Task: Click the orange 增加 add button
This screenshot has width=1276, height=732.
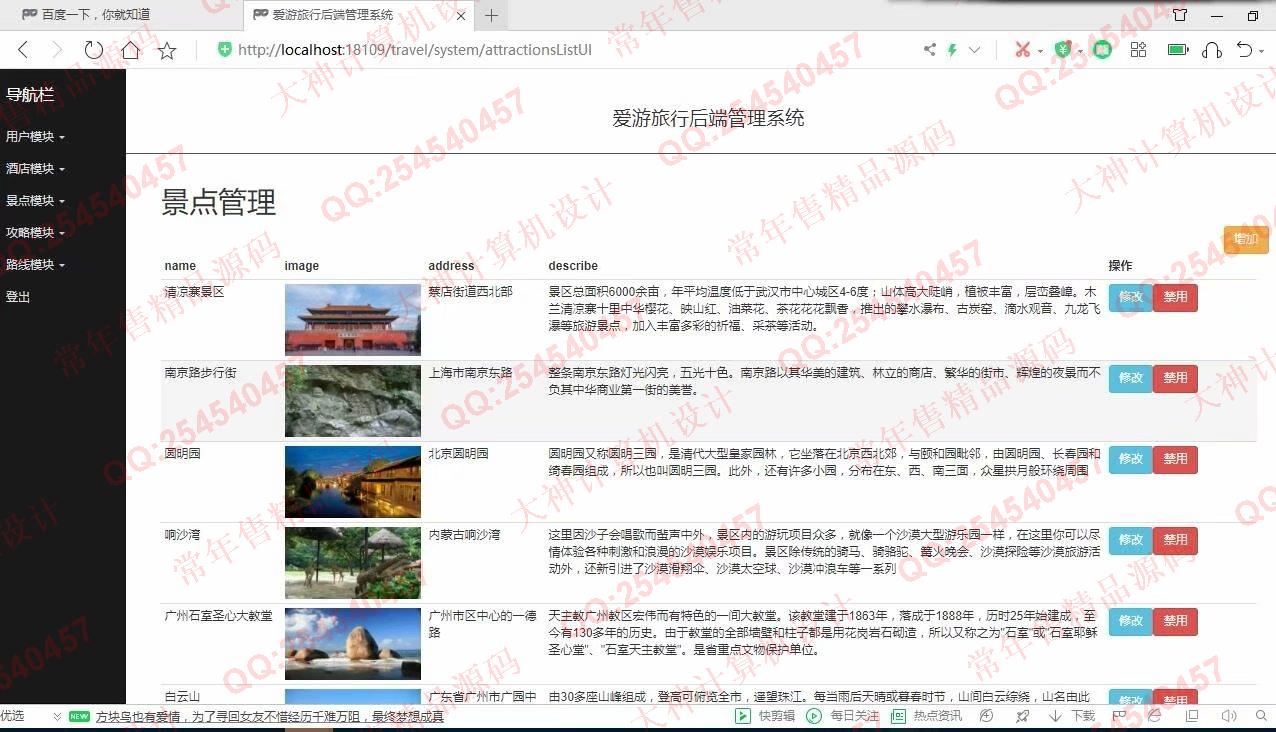Action: tap(1245, 239)
